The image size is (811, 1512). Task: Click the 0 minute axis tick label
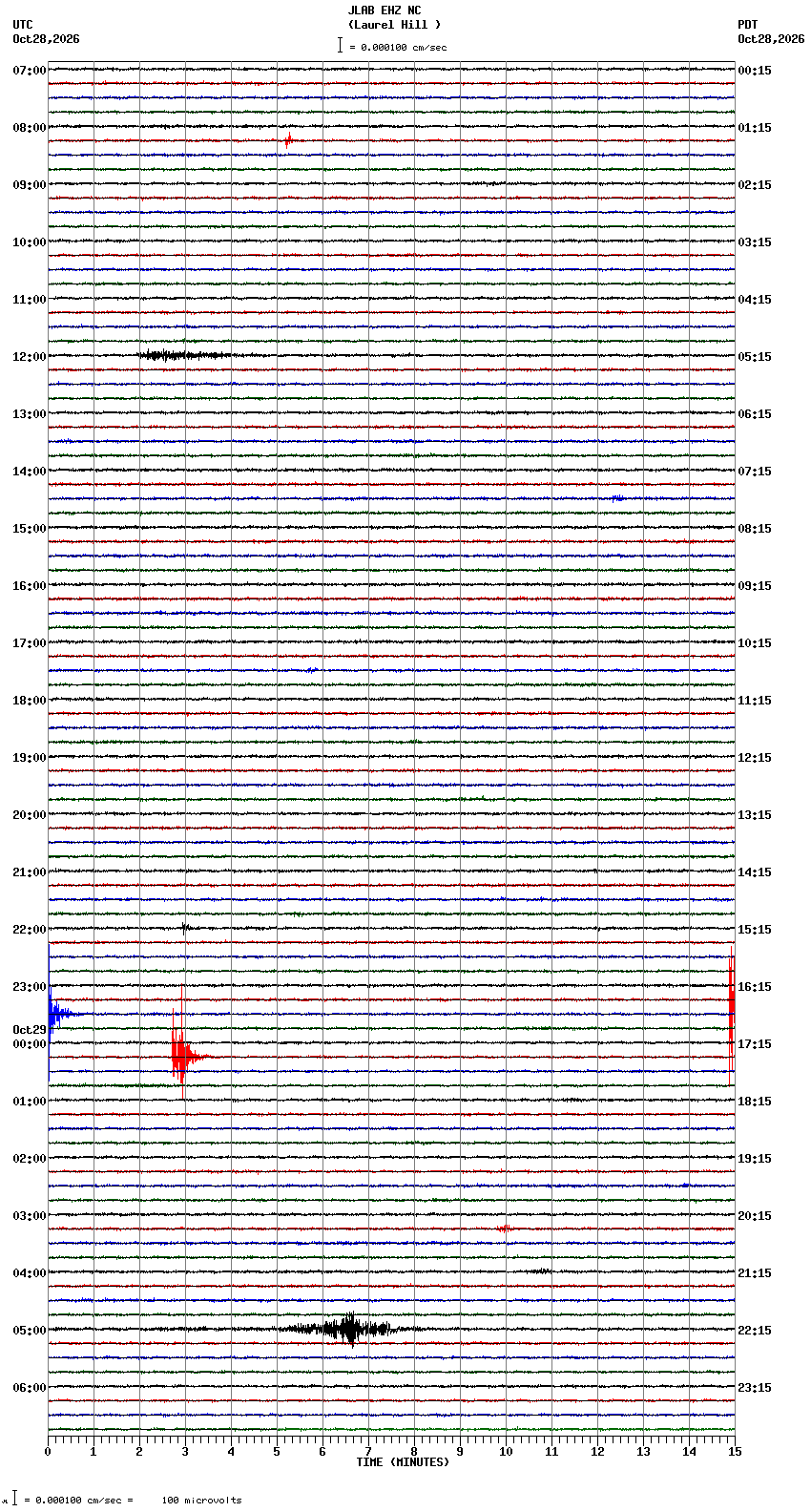(x=48, y=1452)
